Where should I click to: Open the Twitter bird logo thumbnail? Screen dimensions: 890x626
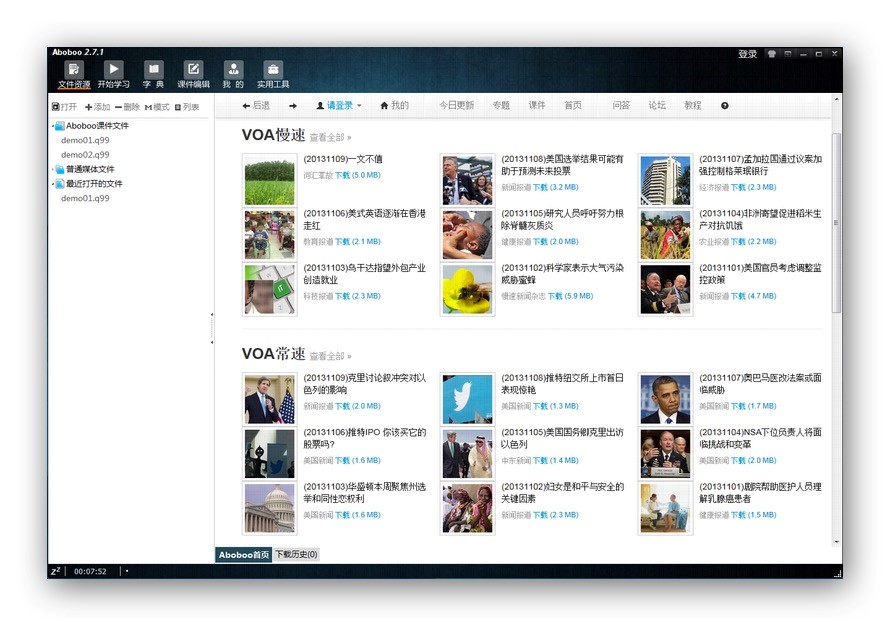coord(467,399)
